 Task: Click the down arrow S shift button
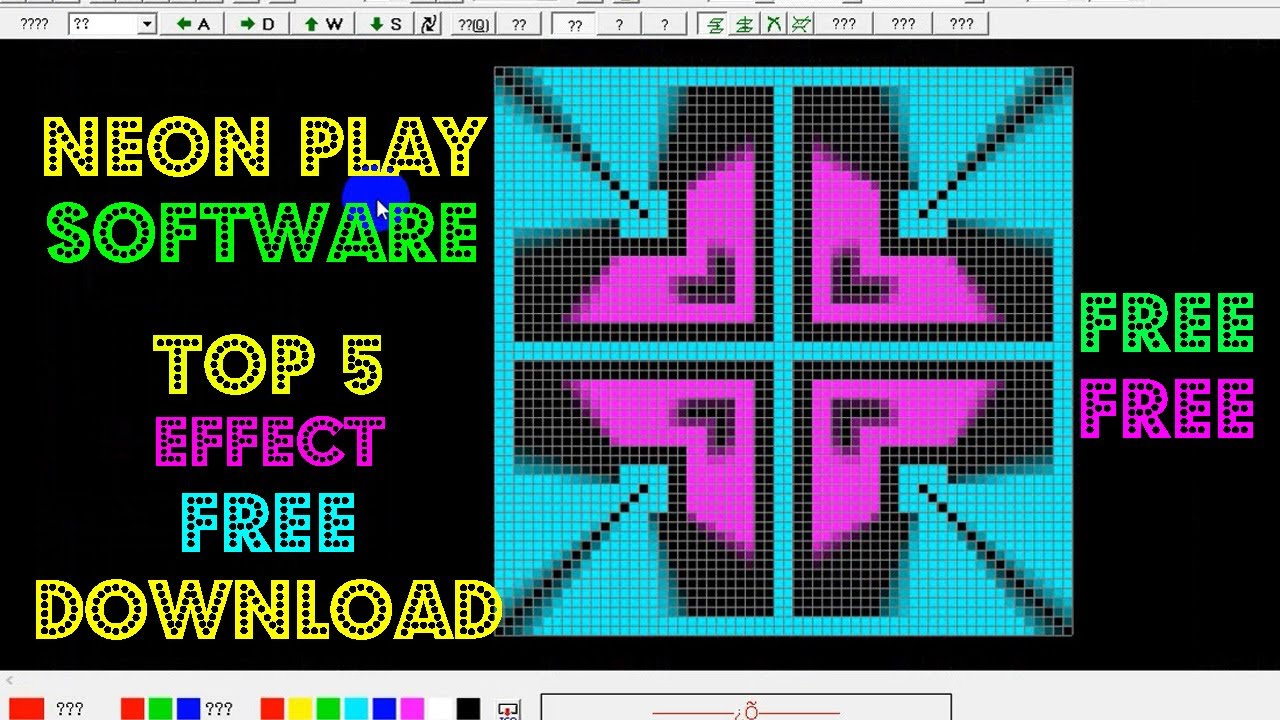(385, 24)
